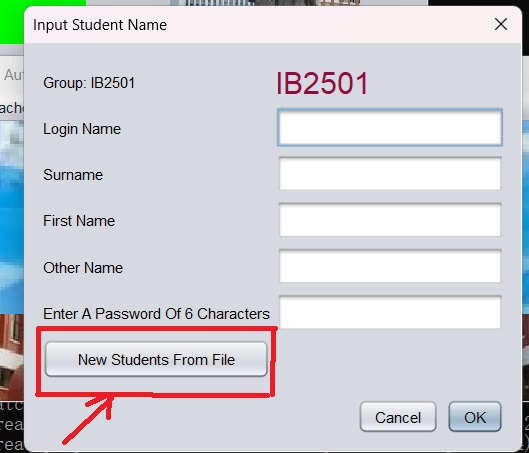
Task: Click the Surname label text
Action: point(73,175)
